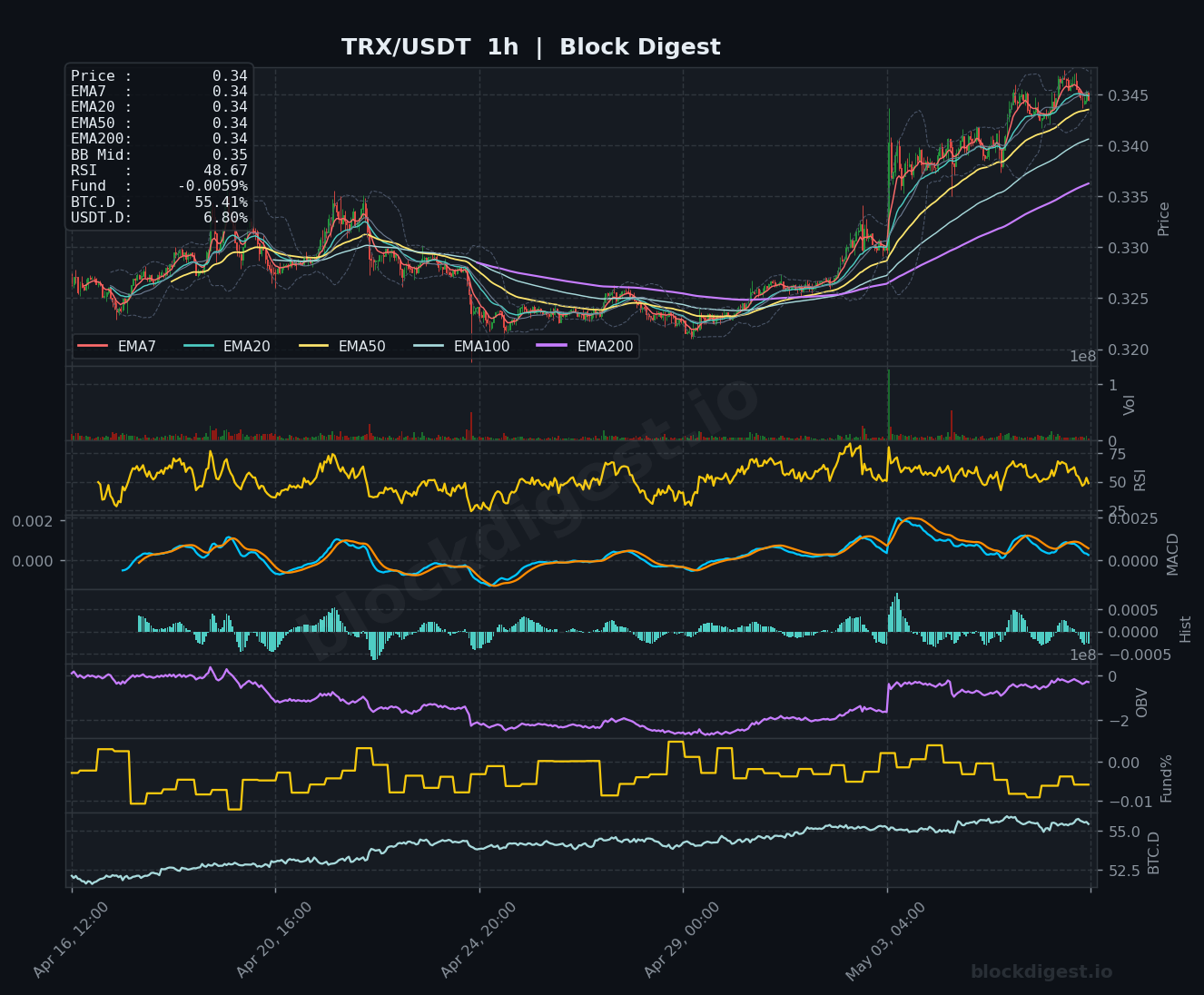Select the EMA200 legend entry

(x=586, y=346)
